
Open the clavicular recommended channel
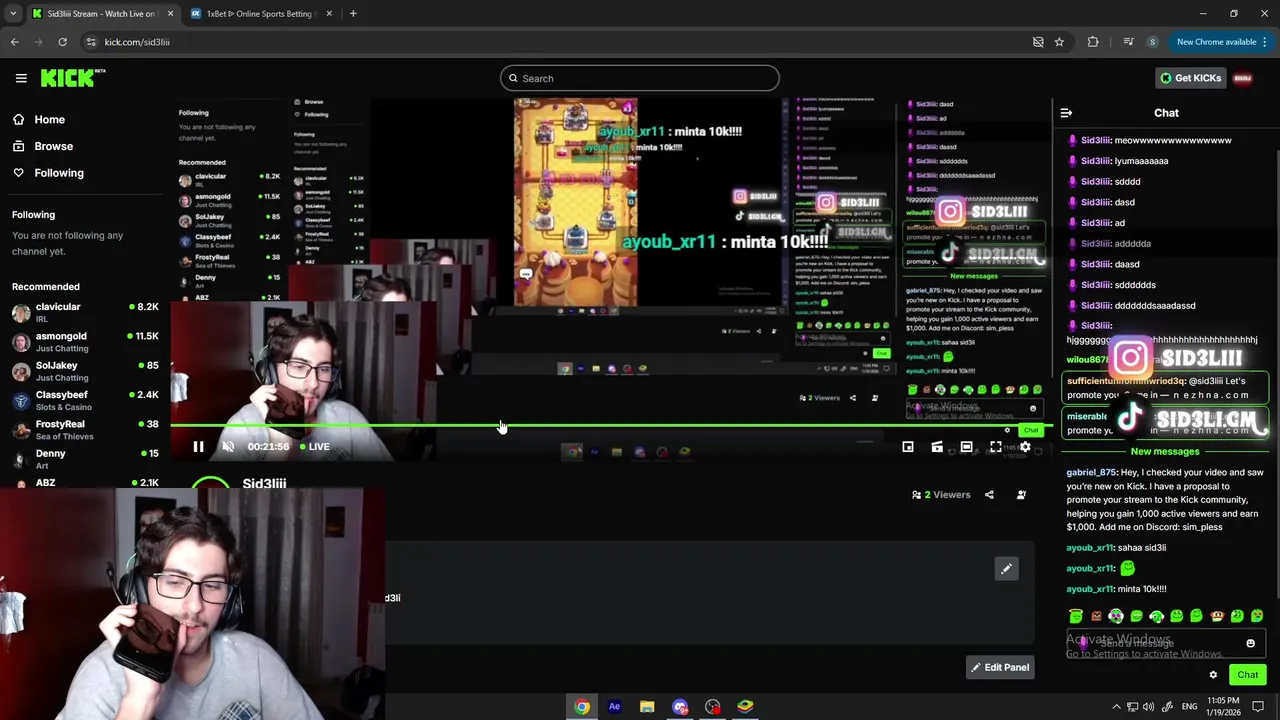click(x=84, y=312)
